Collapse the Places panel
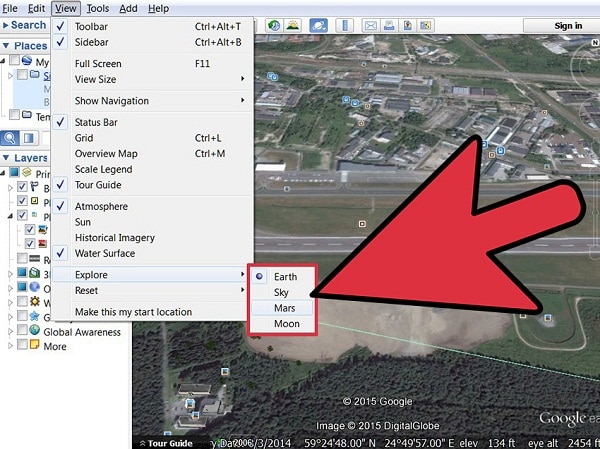The image size is (600, 449). [x=6, y=46]
